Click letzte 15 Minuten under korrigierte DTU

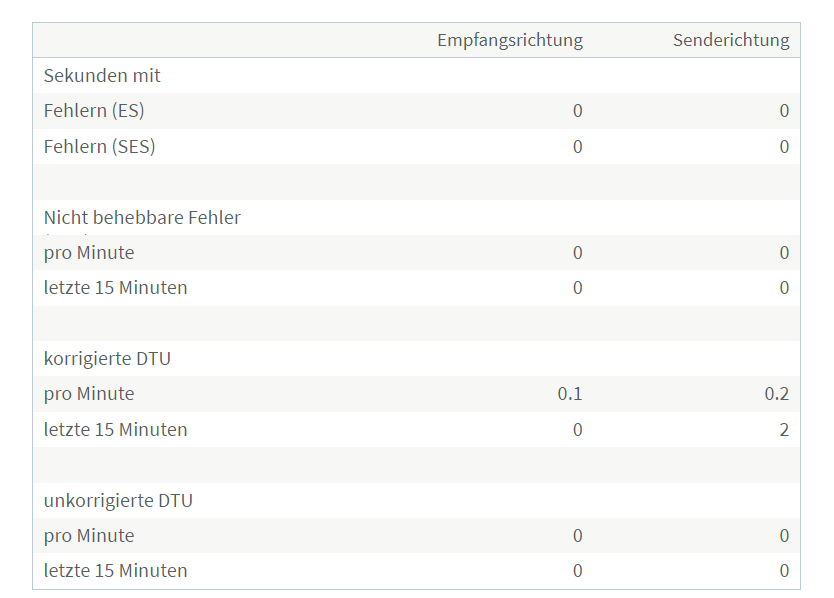[x=115, y=429]
